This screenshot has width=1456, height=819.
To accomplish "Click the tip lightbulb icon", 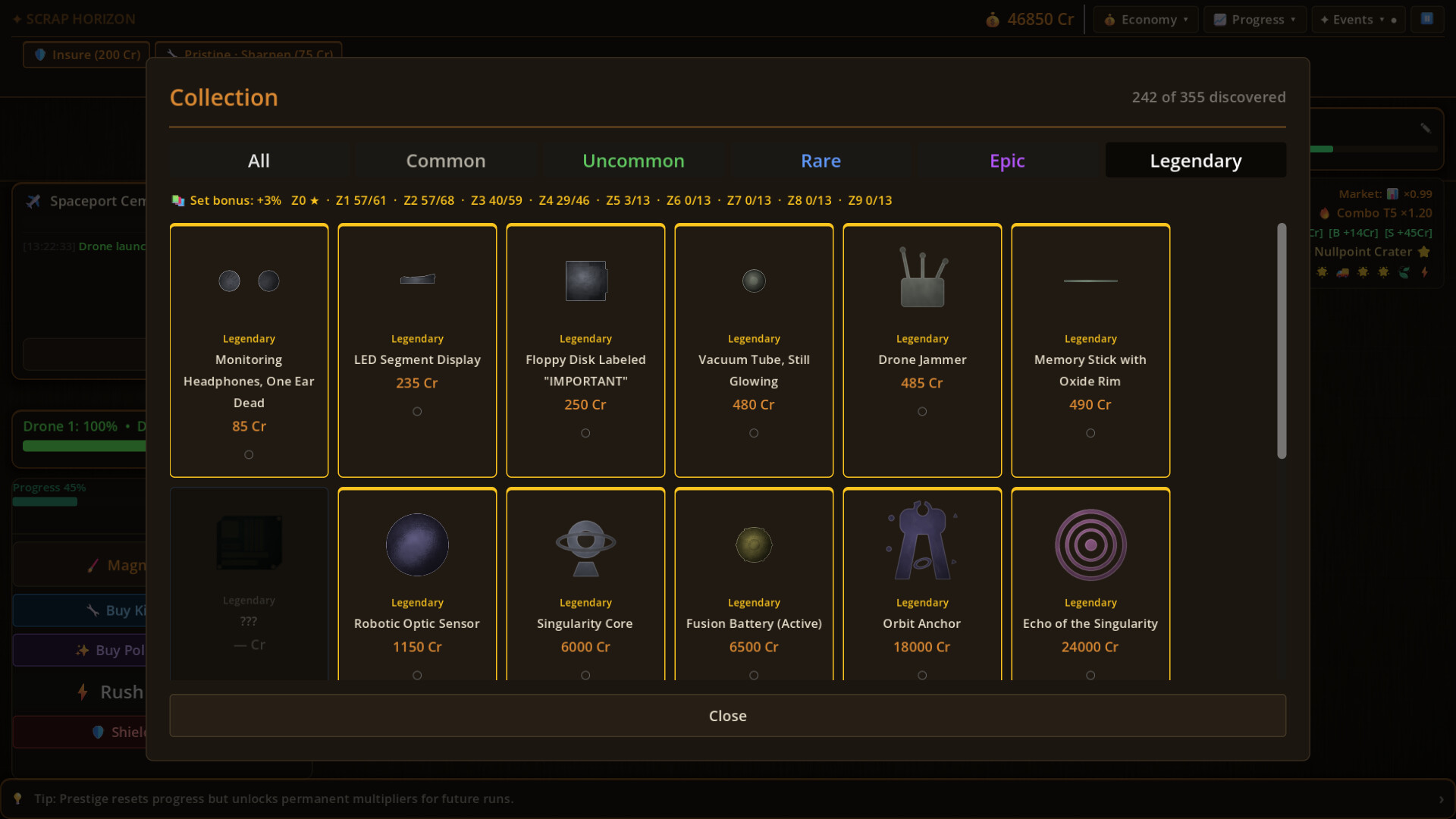I will pos(18,799).
